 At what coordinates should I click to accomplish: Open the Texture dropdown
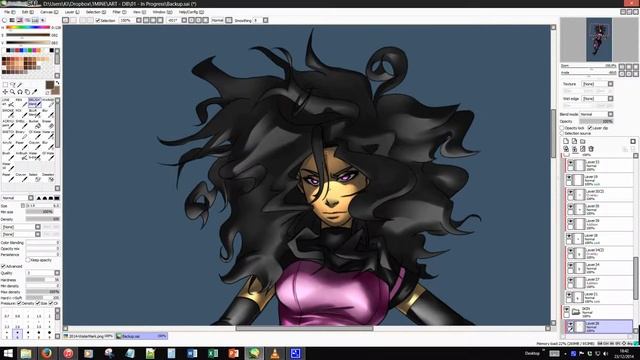tap(610, 84)
